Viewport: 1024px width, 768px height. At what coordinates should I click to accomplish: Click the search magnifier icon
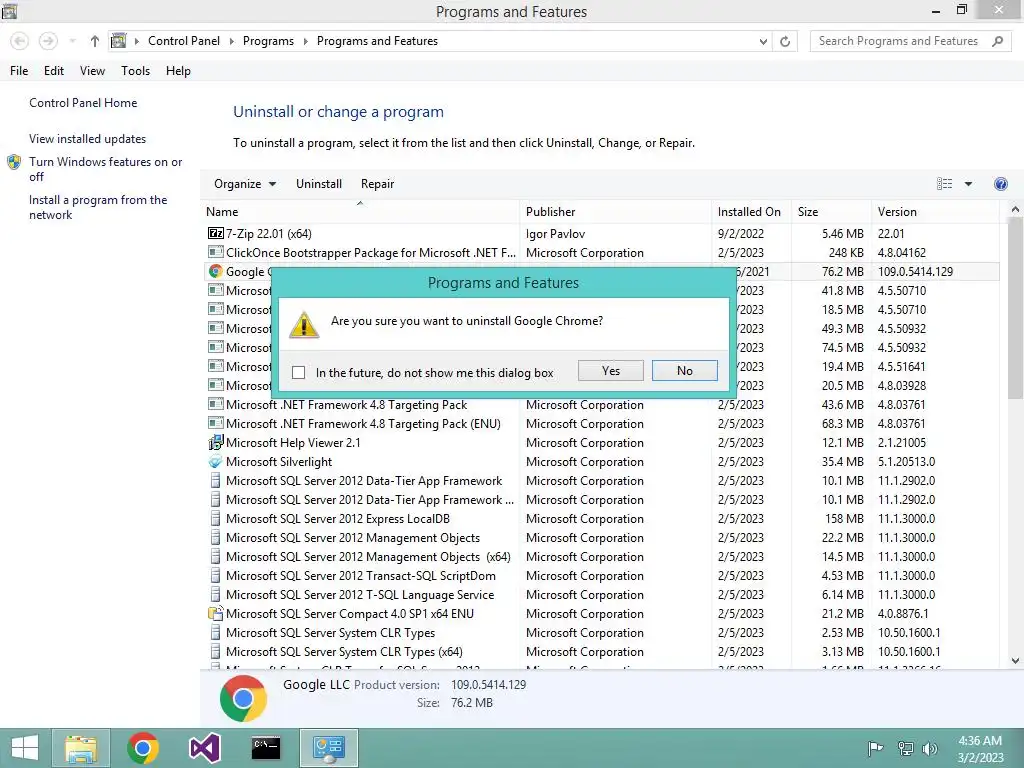pyautogui.click(x=997, y=41)
